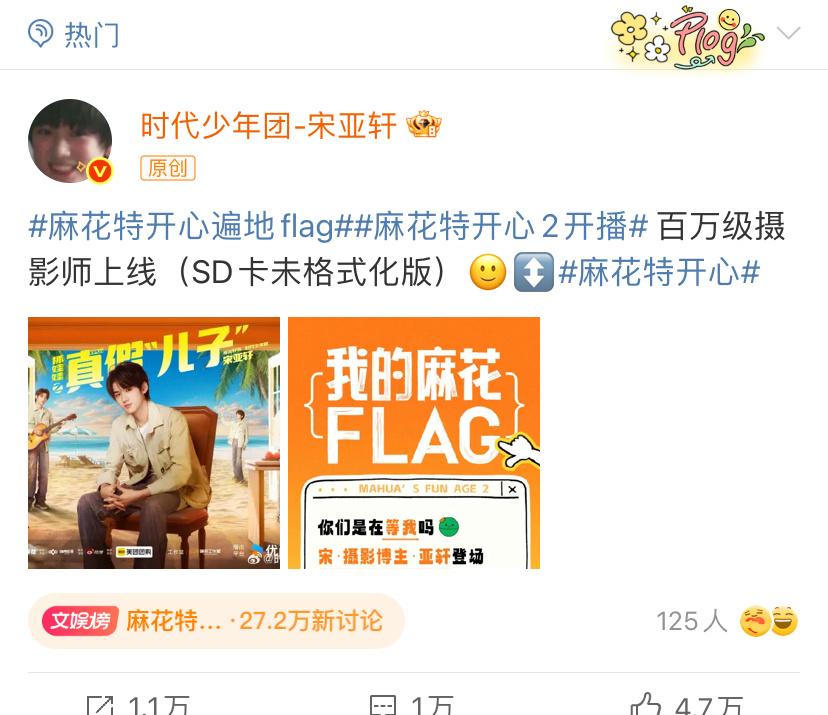Tap the repost icon with 1.1万
Image resolution: width=828 pixels, height=715 pixels.
(100, 705)
